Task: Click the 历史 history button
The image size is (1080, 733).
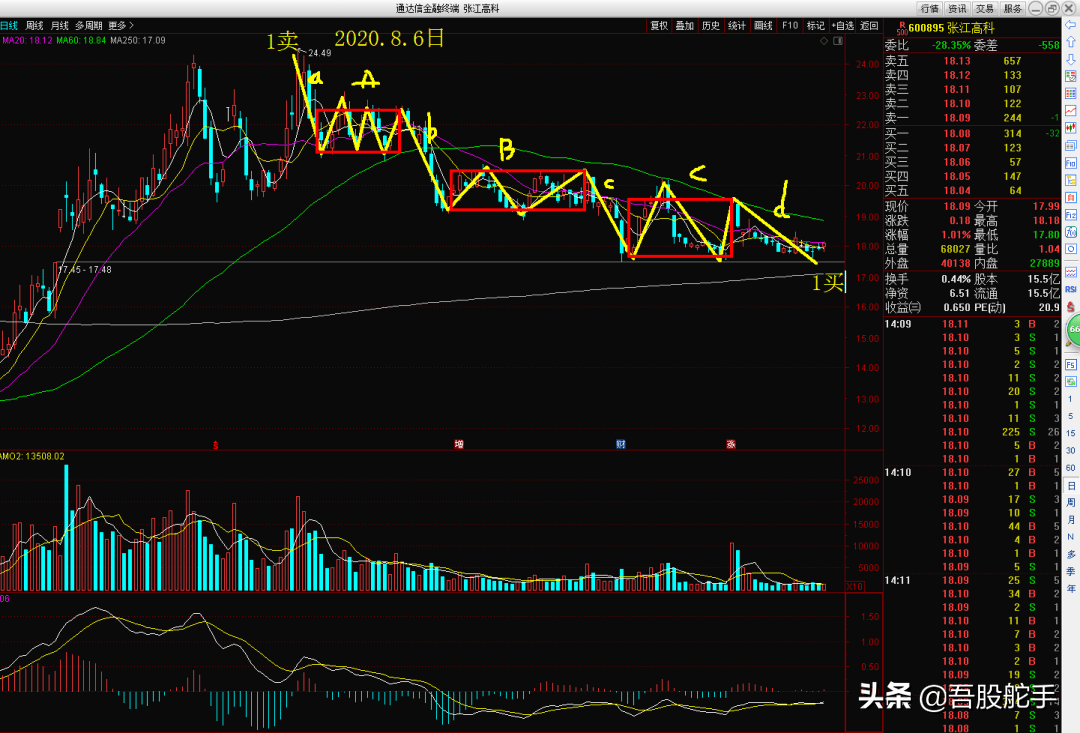Action: [711, 25]
